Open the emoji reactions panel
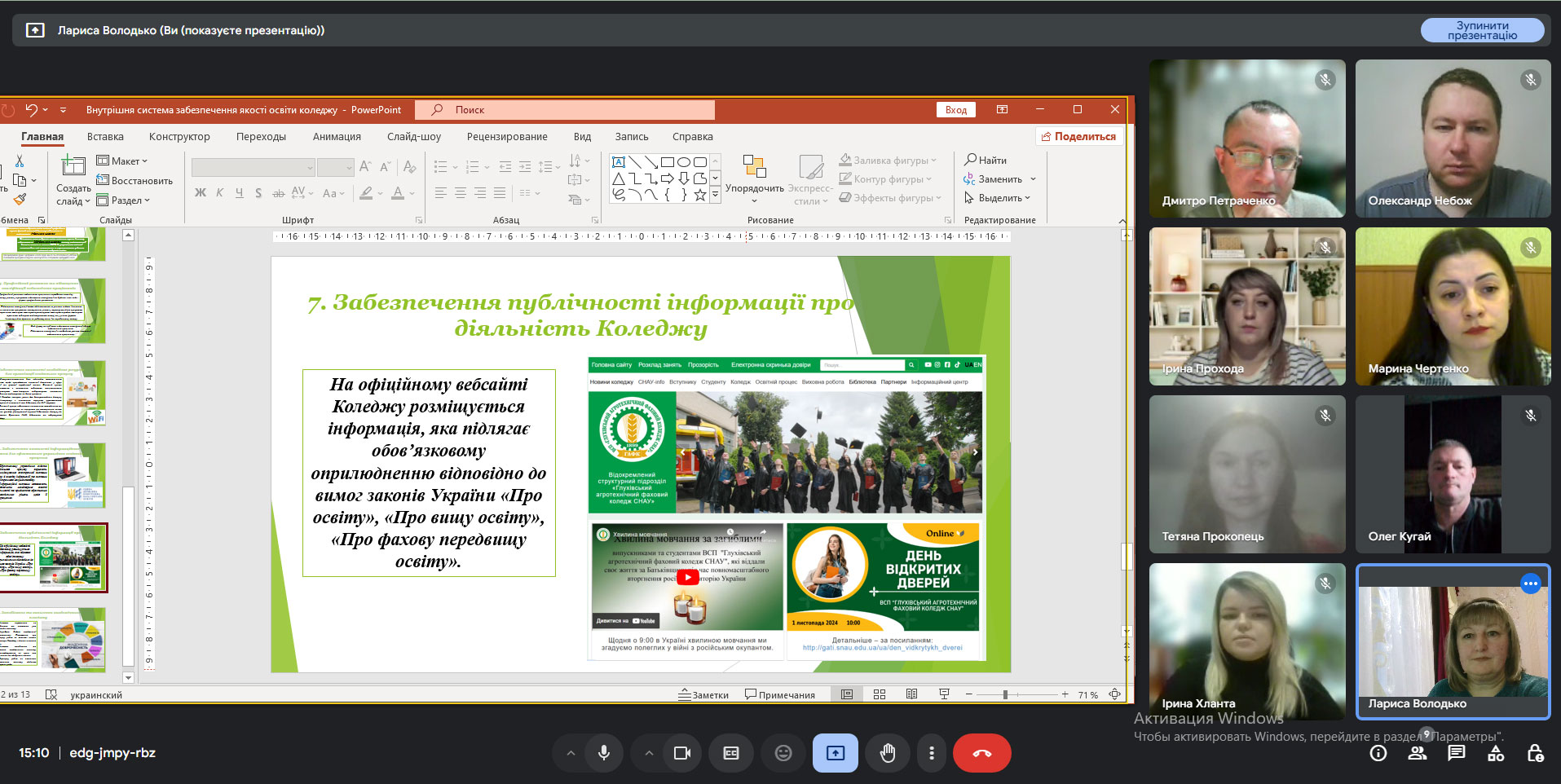1561x784 pixels. coord(783,753)
